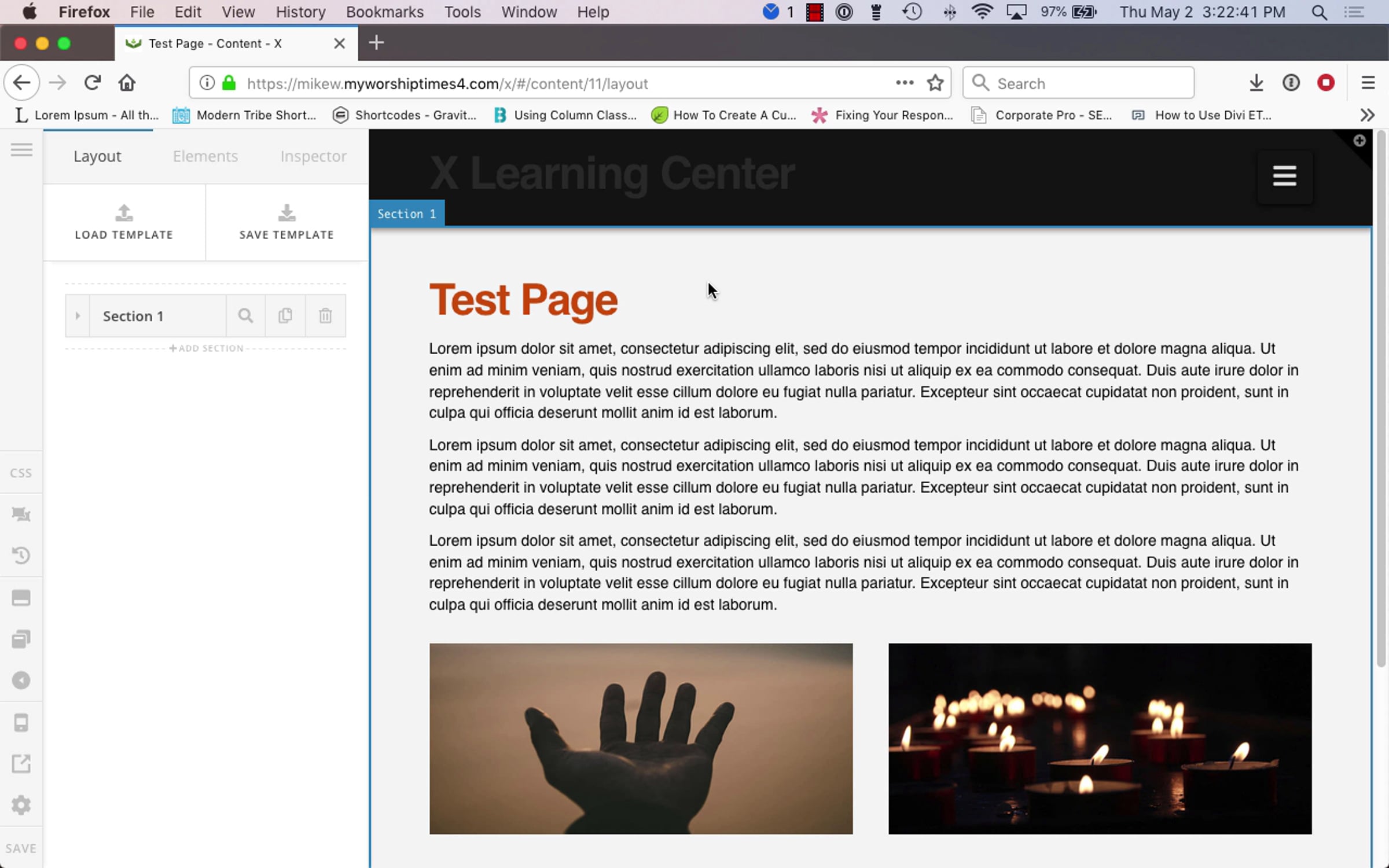Inspect Section 1 with magnifier icon
The width and height of the screenshot is (1389, 868).
[x=245, y=316]
